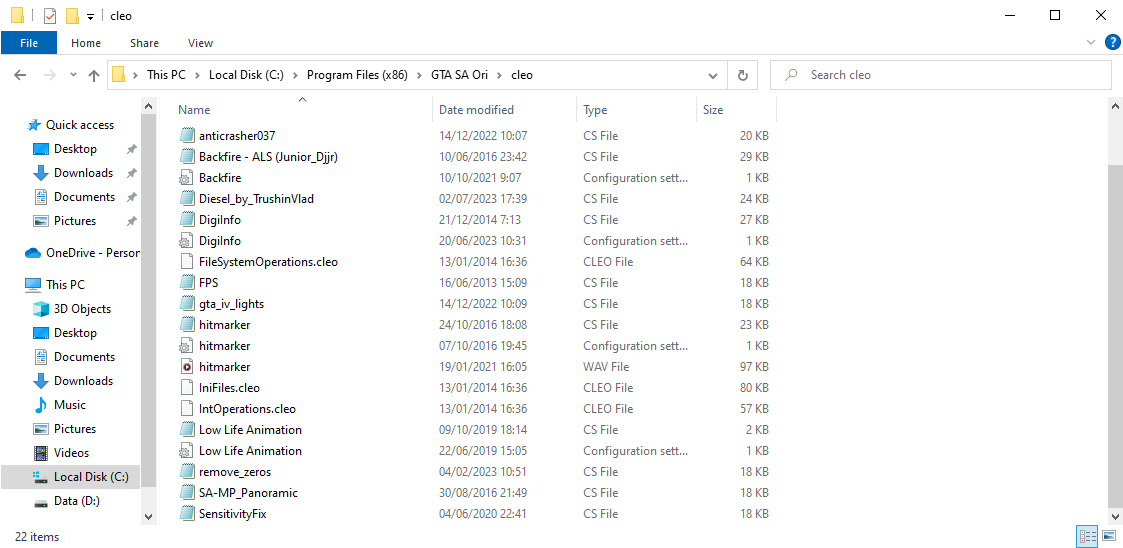This screenshot has height=548, width=1123.
Task: Expand the ribbon with chevron
Action: point(1091,42)
